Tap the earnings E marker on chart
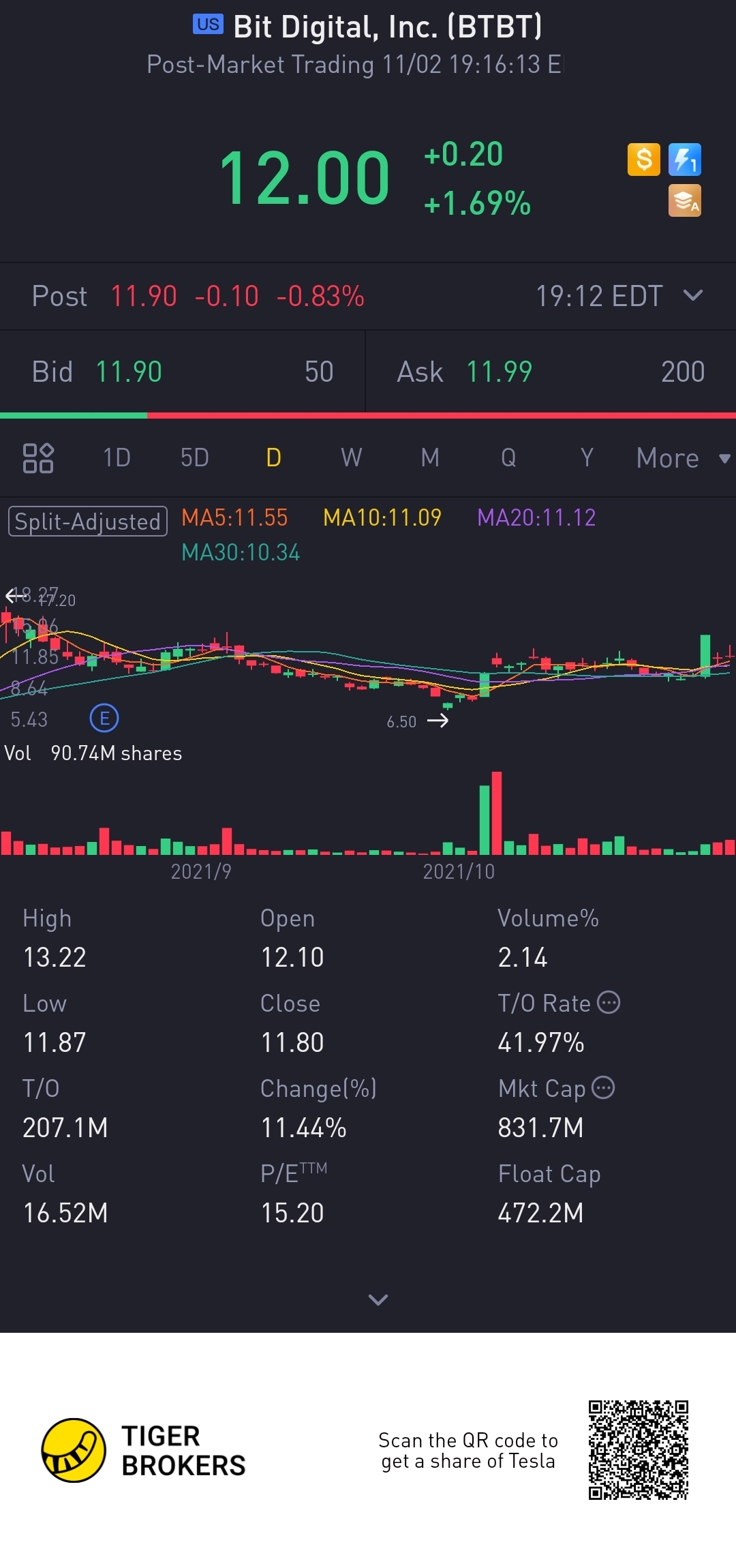The image size is (736, 1568). pos(104,718)
